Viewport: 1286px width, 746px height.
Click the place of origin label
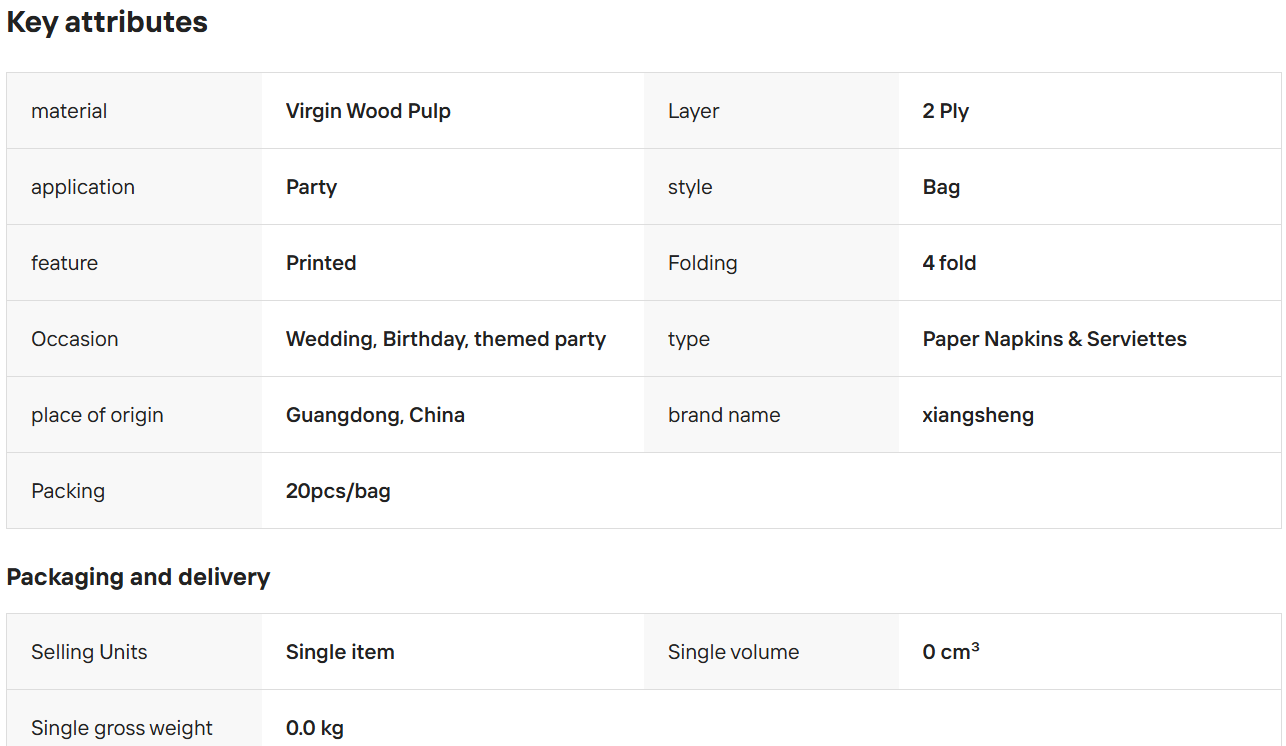[x=97, y=415]
